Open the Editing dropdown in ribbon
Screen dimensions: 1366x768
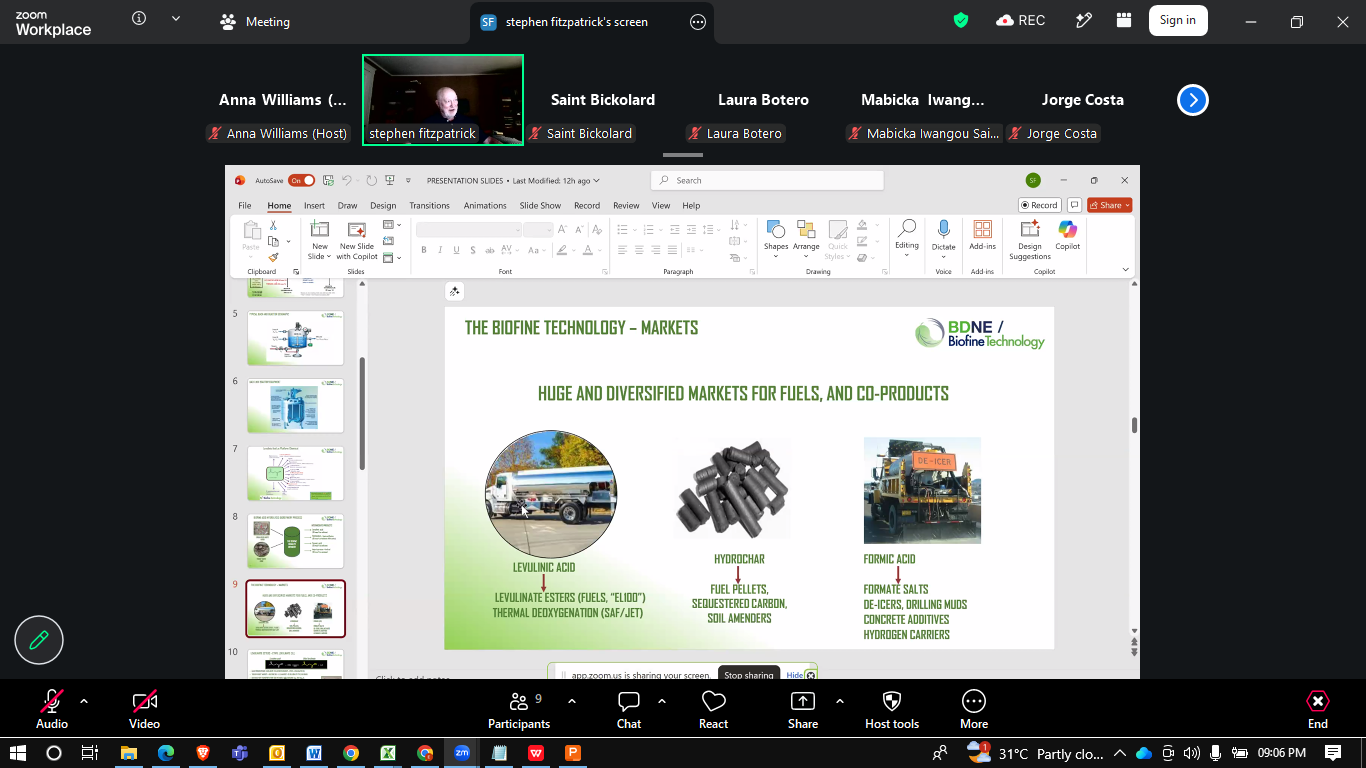906,239
